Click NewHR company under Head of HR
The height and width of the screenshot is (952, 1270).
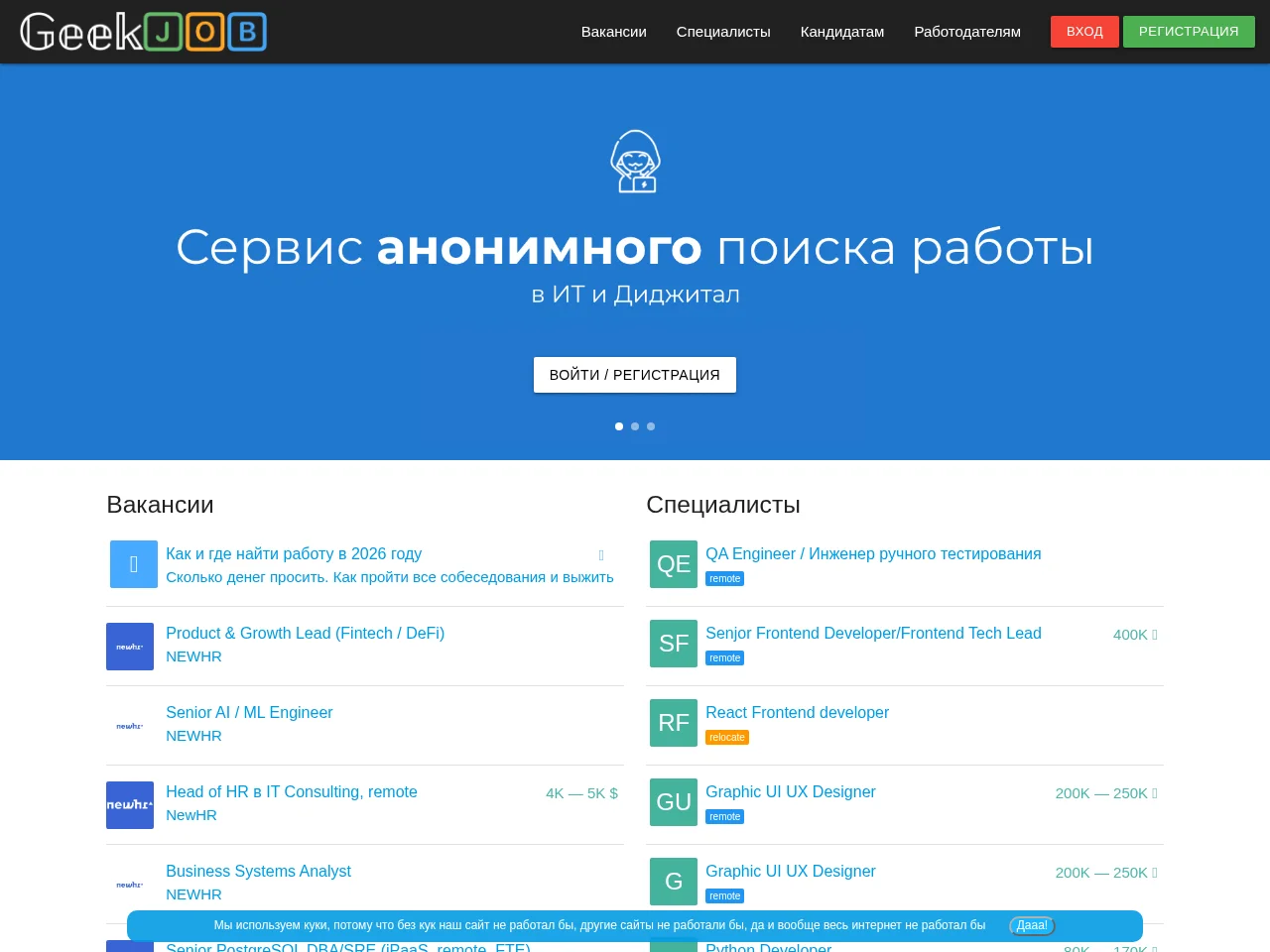(x=191, y=815)
